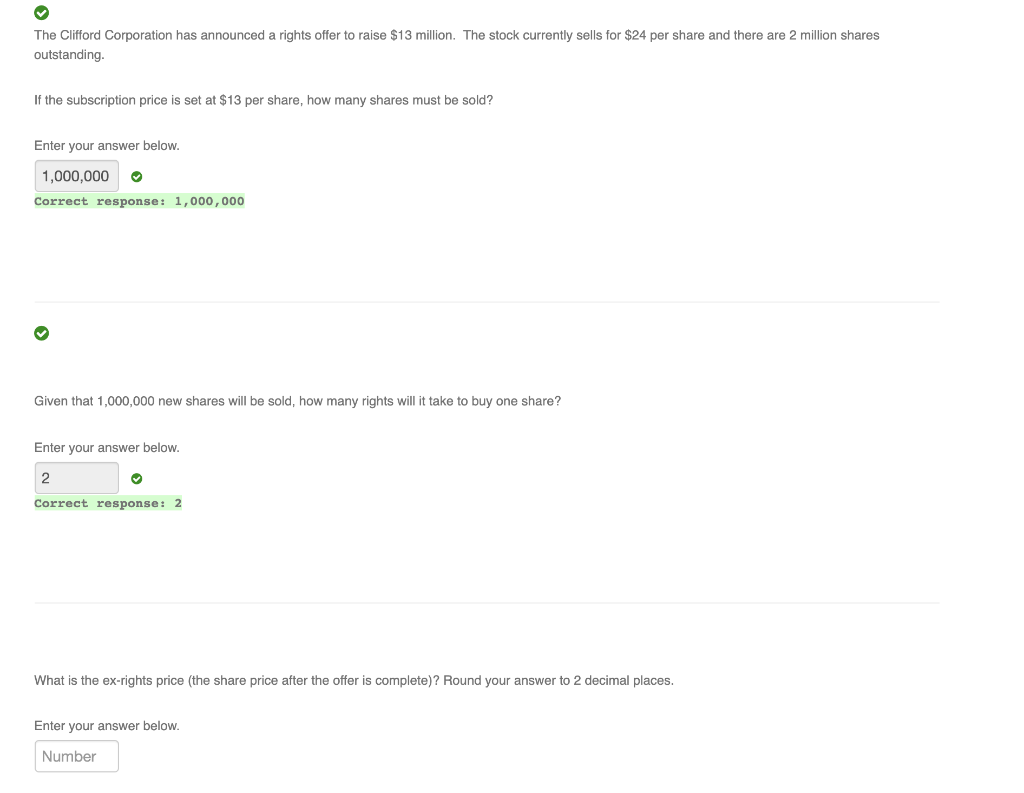Screen dimensions: 1024x793
Task: Select the Clifford Corporation question text
Action: pyautogui.click(x=456, y=44)
